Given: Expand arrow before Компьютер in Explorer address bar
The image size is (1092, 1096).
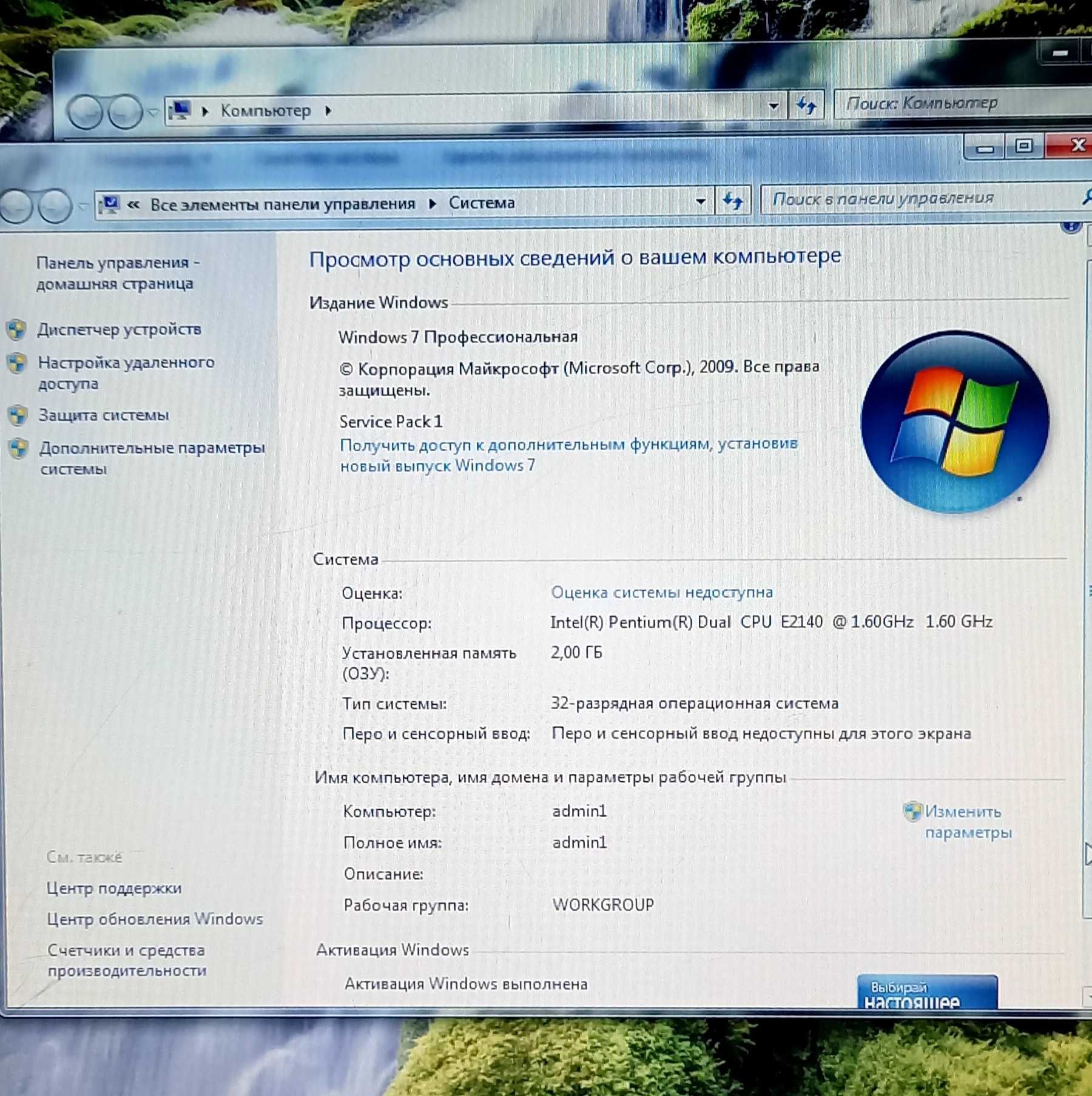Looking at the screenshot, I should point(205,111).
